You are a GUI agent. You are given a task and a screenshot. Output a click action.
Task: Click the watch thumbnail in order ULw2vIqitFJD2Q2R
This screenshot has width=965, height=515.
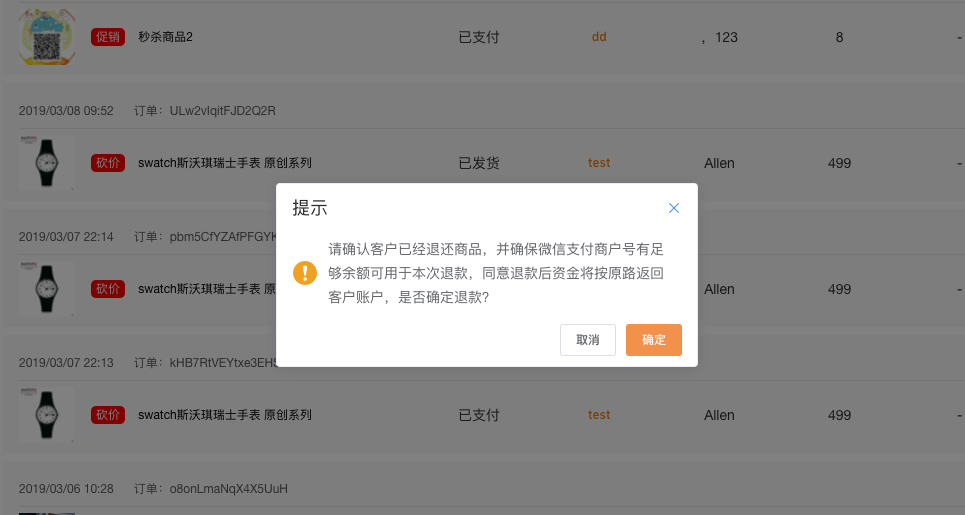(47, 163)
